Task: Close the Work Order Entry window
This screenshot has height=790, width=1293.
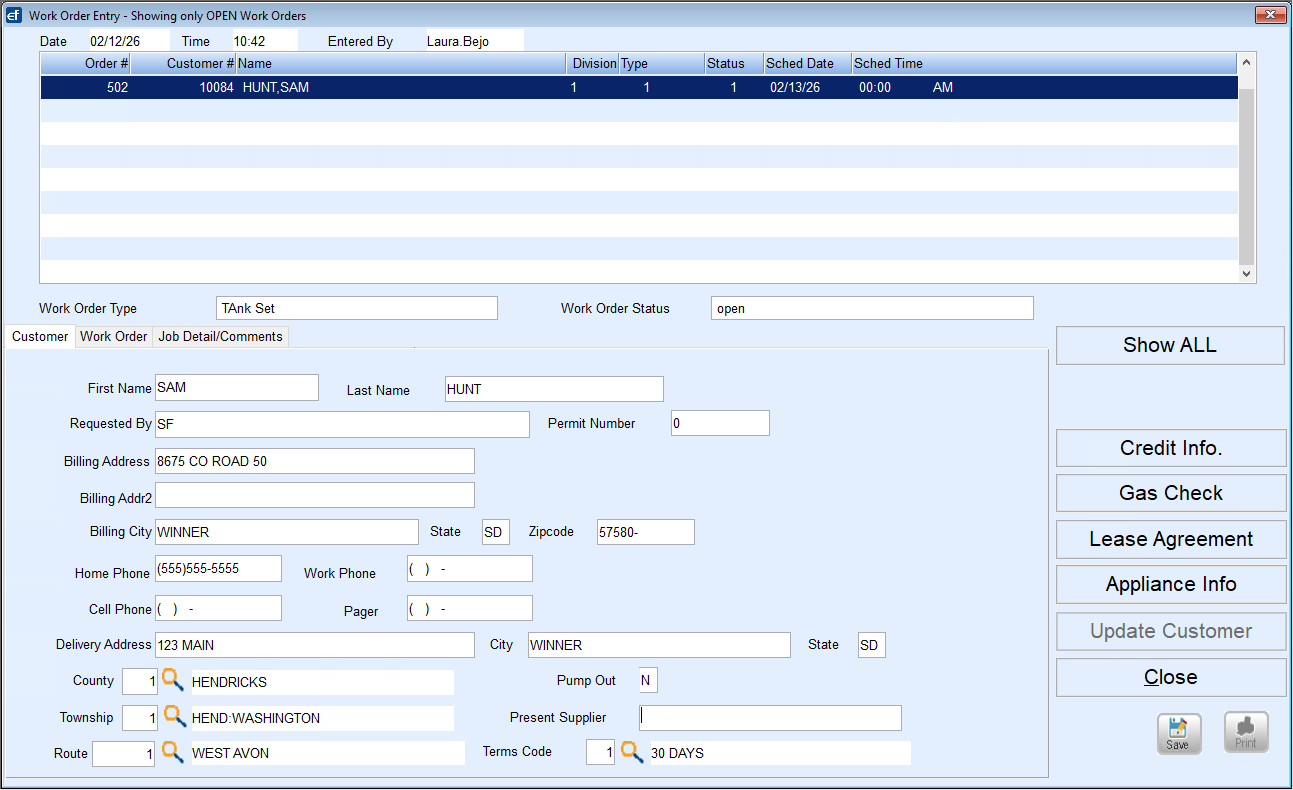Action: (1270, 15)
